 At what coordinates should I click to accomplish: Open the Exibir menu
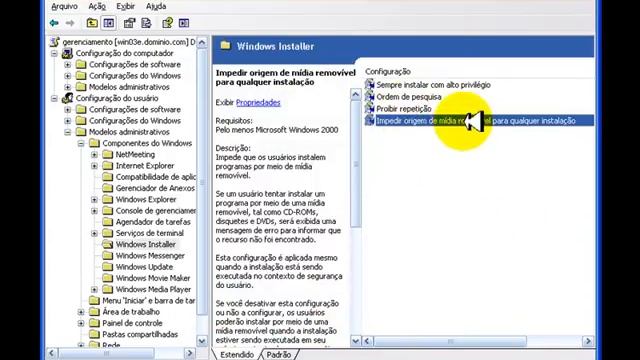click(x=125, y=6)
